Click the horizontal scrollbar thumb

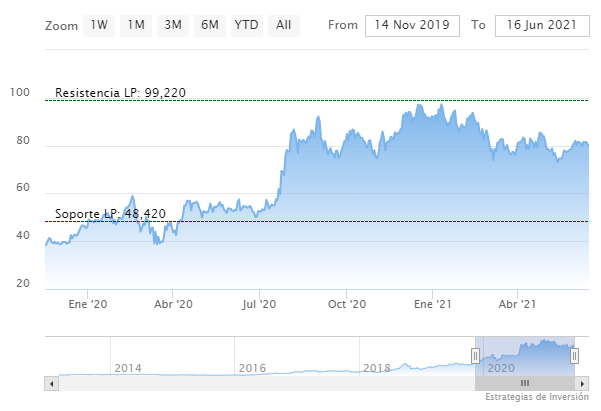point(525,383)
